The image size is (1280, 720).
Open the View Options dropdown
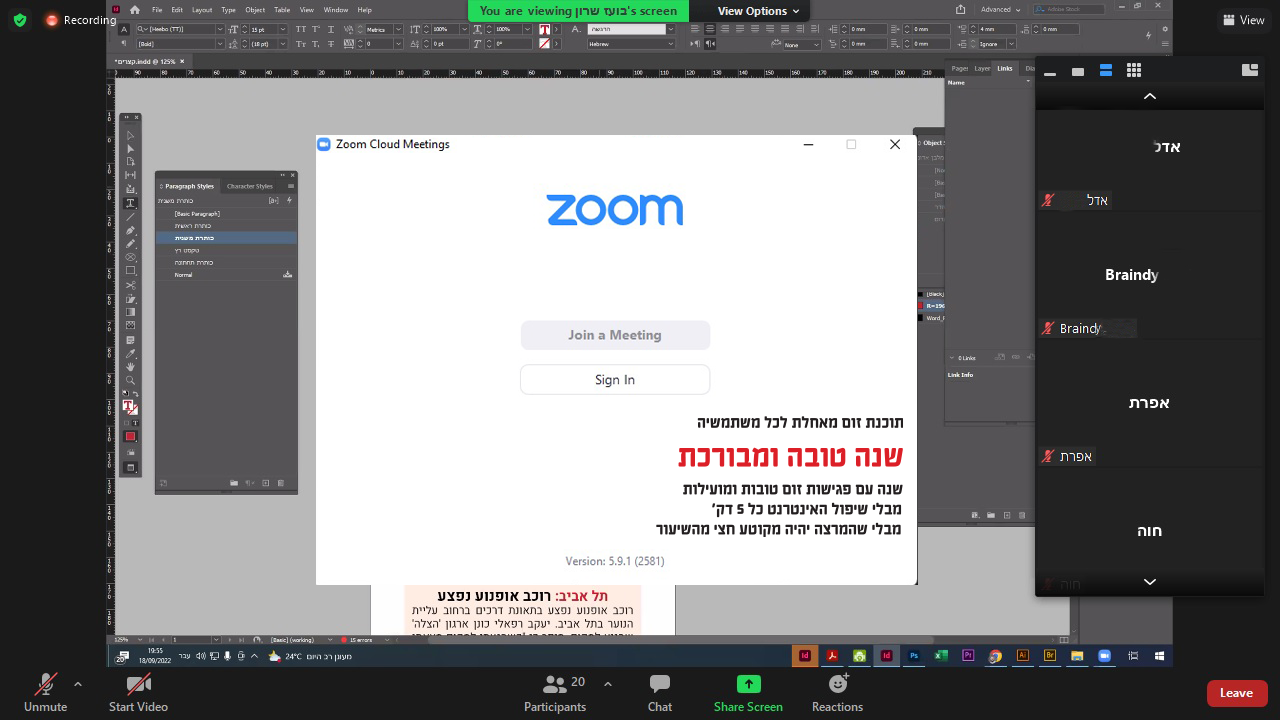click(755, 11)
